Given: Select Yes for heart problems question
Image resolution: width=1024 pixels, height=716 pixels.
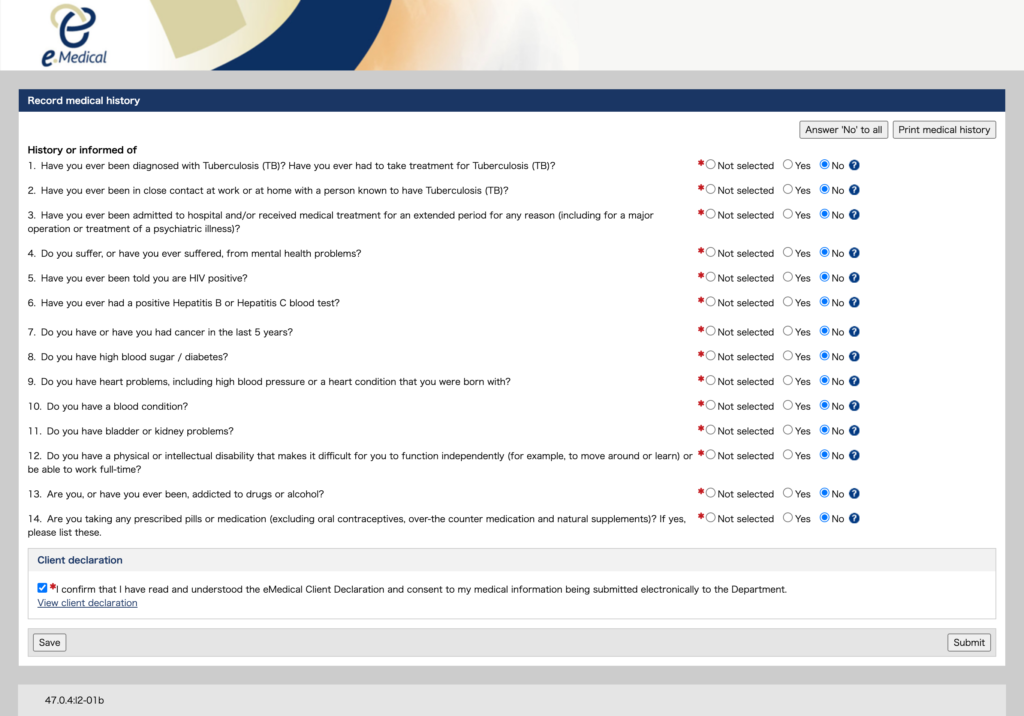Looking at the screenshot, I should click(788, 381).
